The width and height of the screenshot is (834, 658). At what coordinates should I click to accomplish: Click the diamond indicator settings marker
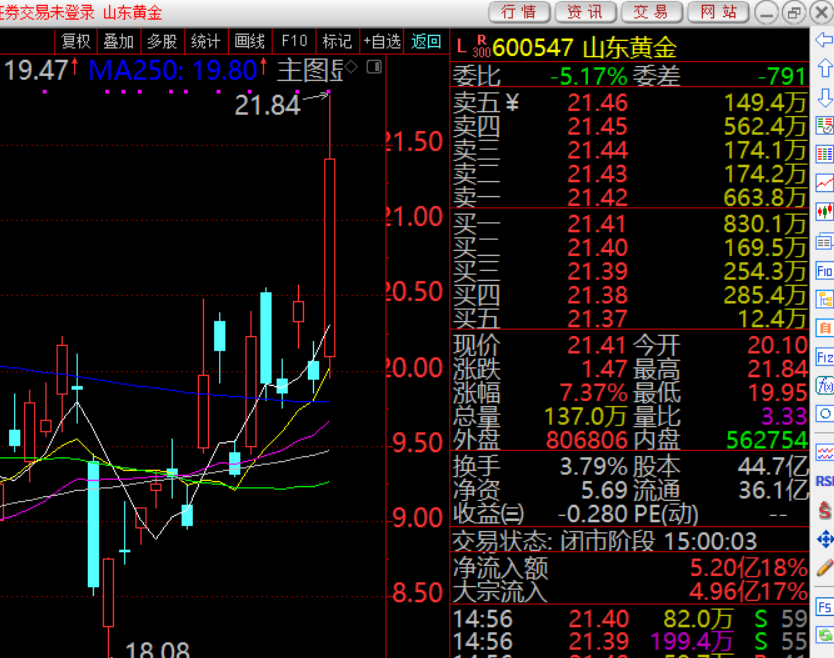pyautogui.click(x=351, y=67)
